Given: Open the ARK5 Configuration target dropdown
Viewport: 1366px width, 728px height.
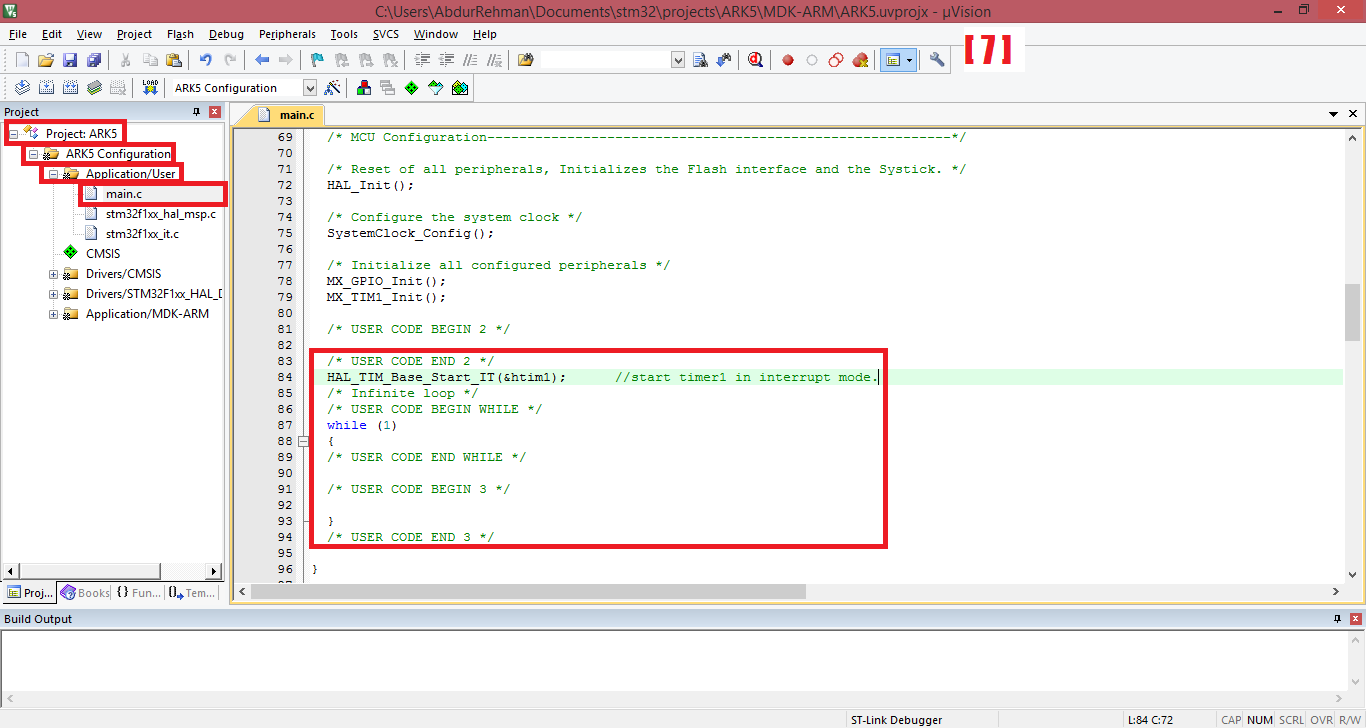Looking at the screenshot, I should point(309,87).
